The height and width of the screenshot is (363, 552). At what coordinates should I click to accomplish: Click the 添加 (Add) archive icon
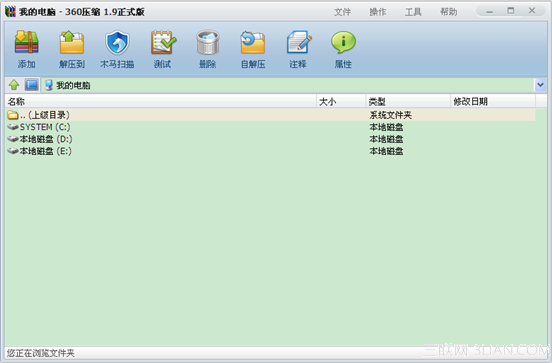(26, 43)
